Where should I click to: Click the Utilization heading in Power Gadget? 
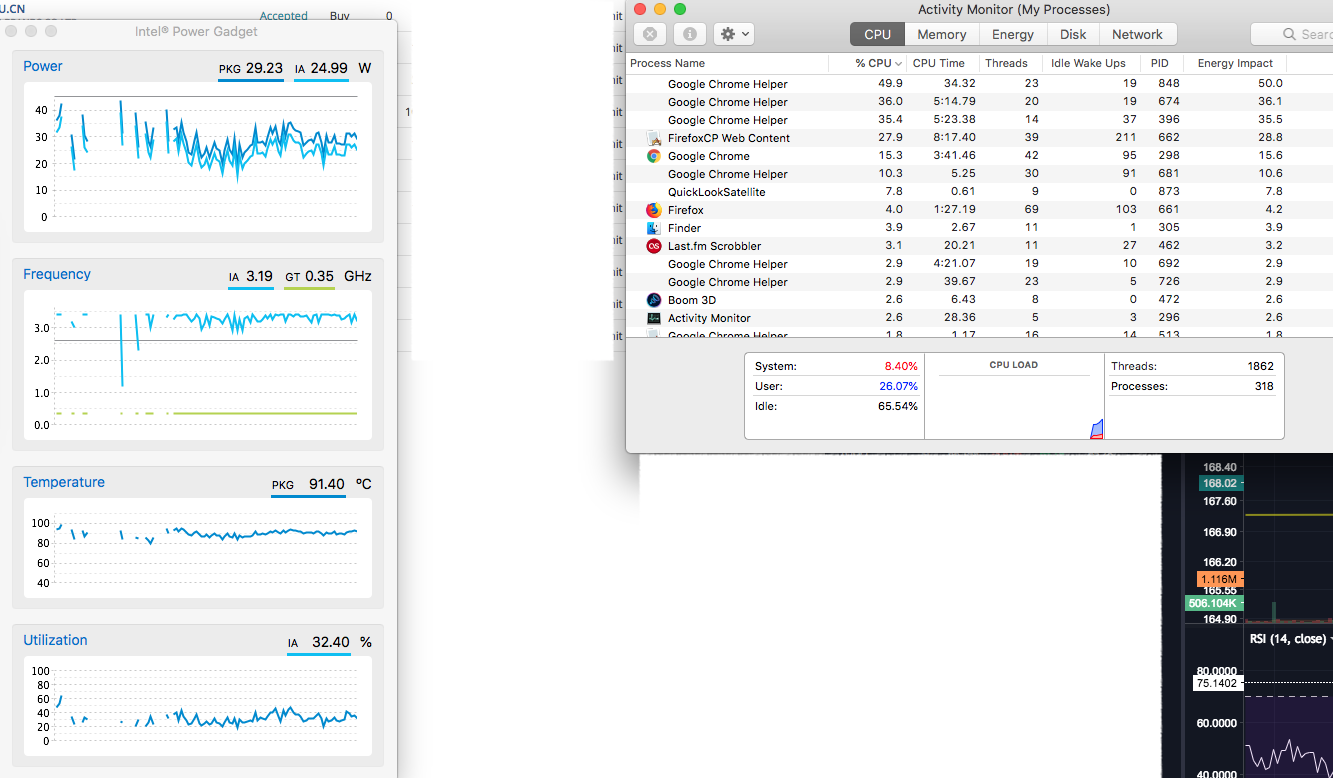55,640
